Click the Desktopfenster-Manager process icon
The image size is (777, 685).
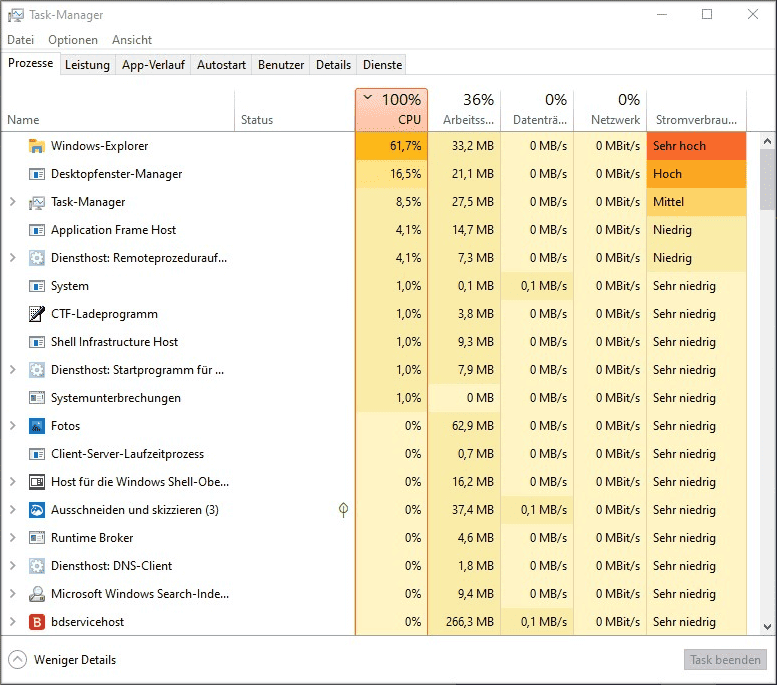(x=37, y=174)
